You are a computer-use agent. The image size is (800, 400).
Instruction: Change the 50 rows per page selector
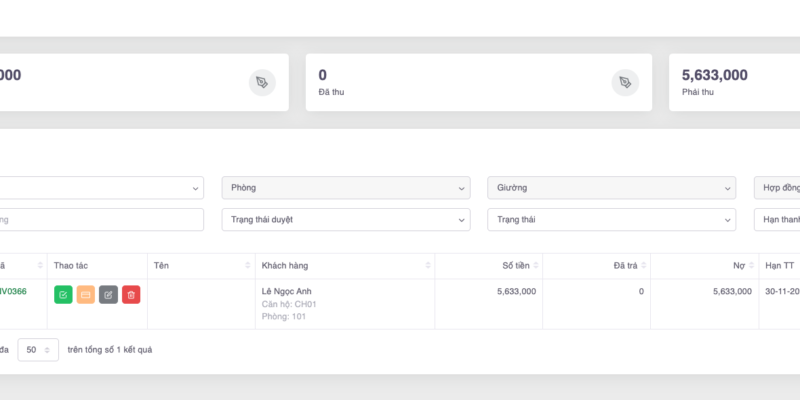[x=38, y=350]
